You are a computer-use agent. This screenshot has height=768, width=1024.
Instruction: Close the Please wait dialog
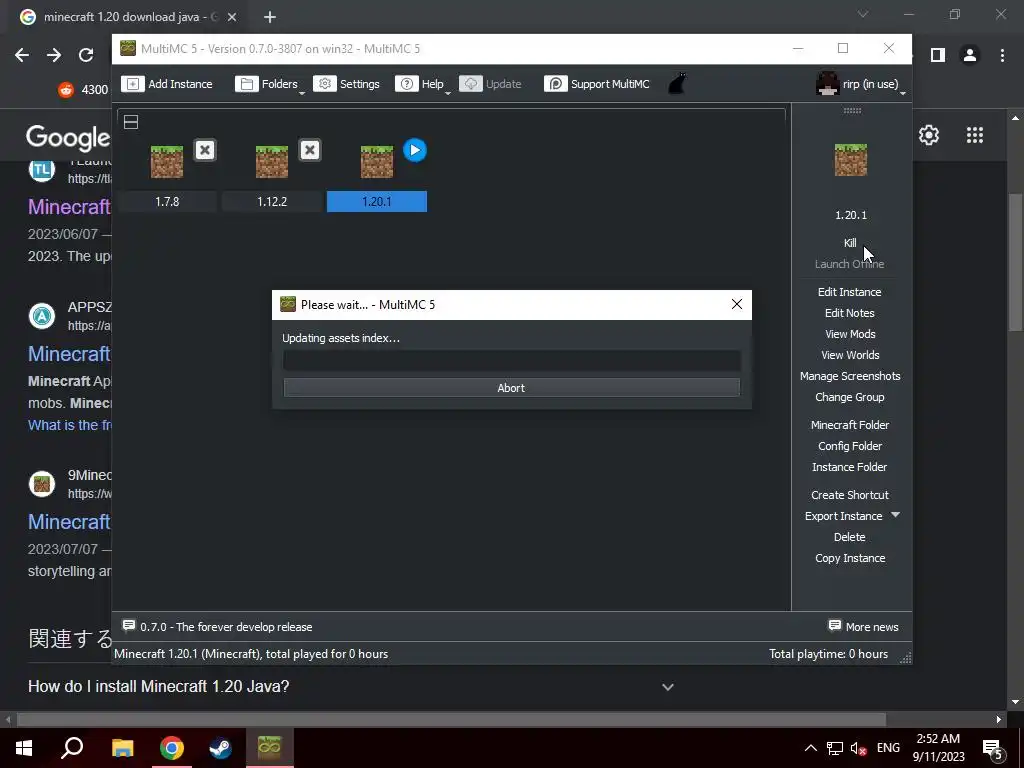click(737, 304)
